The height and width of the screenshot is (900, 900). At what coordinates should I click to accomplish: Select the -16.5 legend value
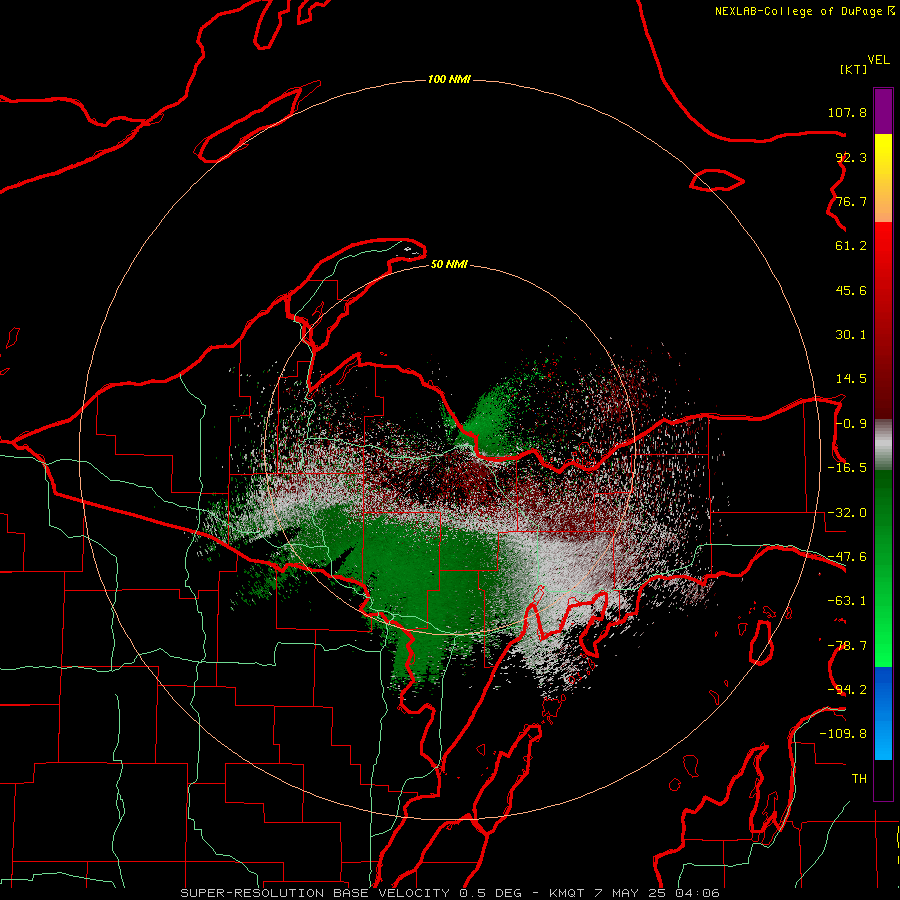tap(847, 468)
